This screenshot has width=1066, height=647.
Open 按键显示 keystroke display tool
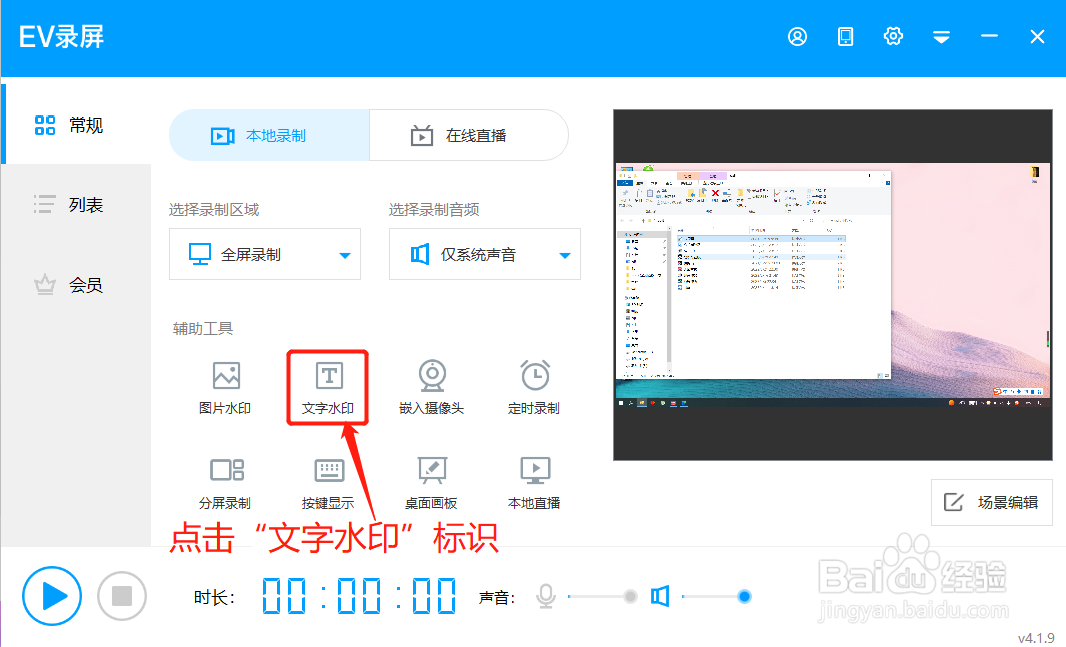[x=328, y=483]
